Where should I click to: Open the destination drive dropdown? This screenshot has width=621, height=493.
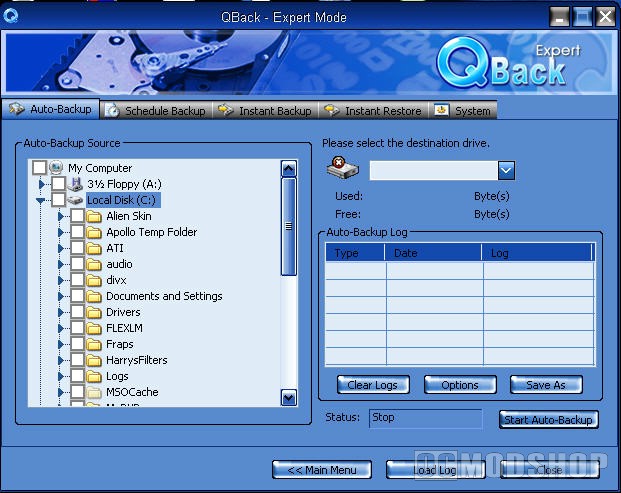(x=506, y=170)
